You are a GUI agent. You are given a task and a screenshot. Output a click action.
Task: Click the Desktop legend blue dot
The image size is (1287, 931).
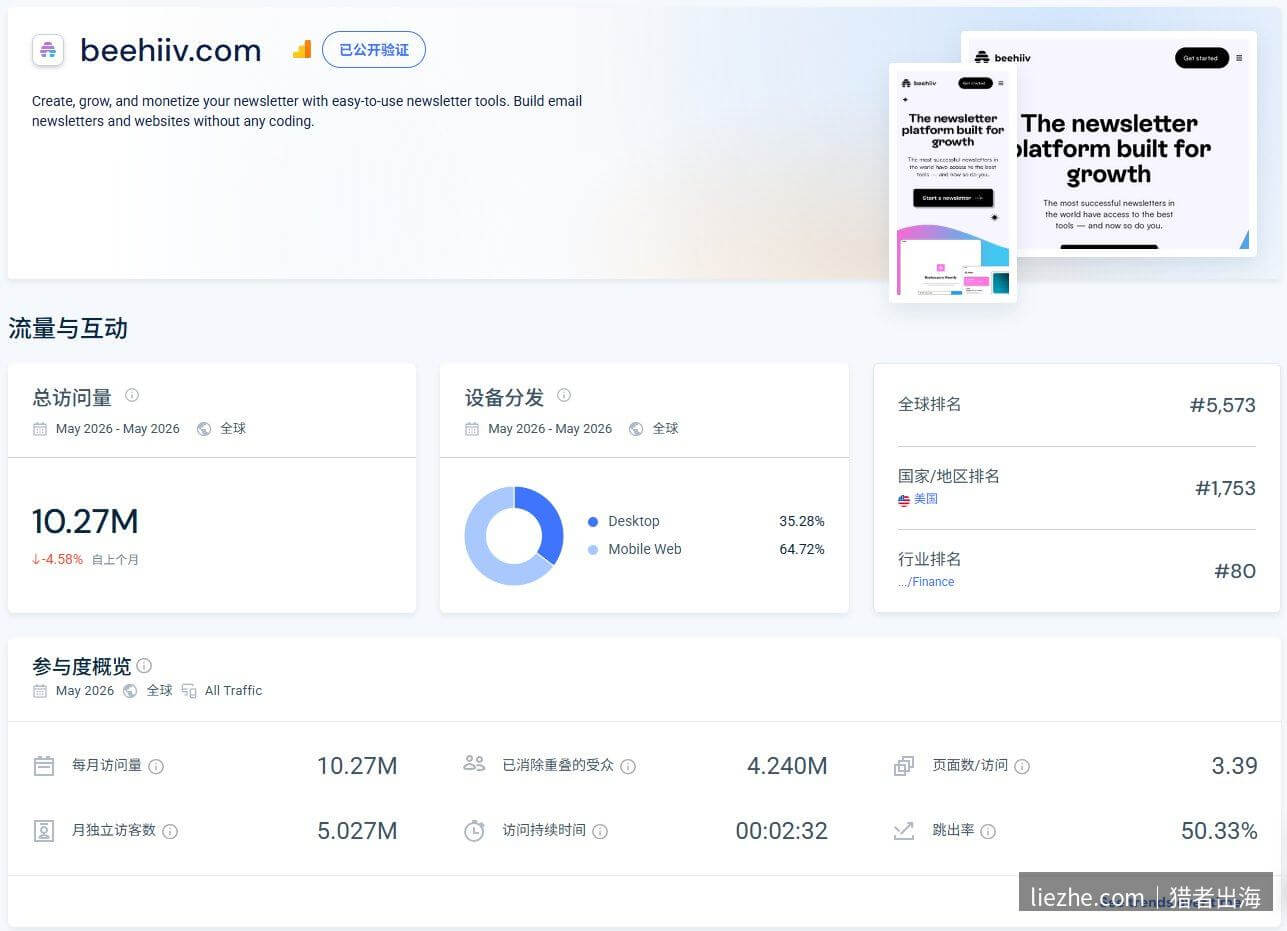pos(593,522)
